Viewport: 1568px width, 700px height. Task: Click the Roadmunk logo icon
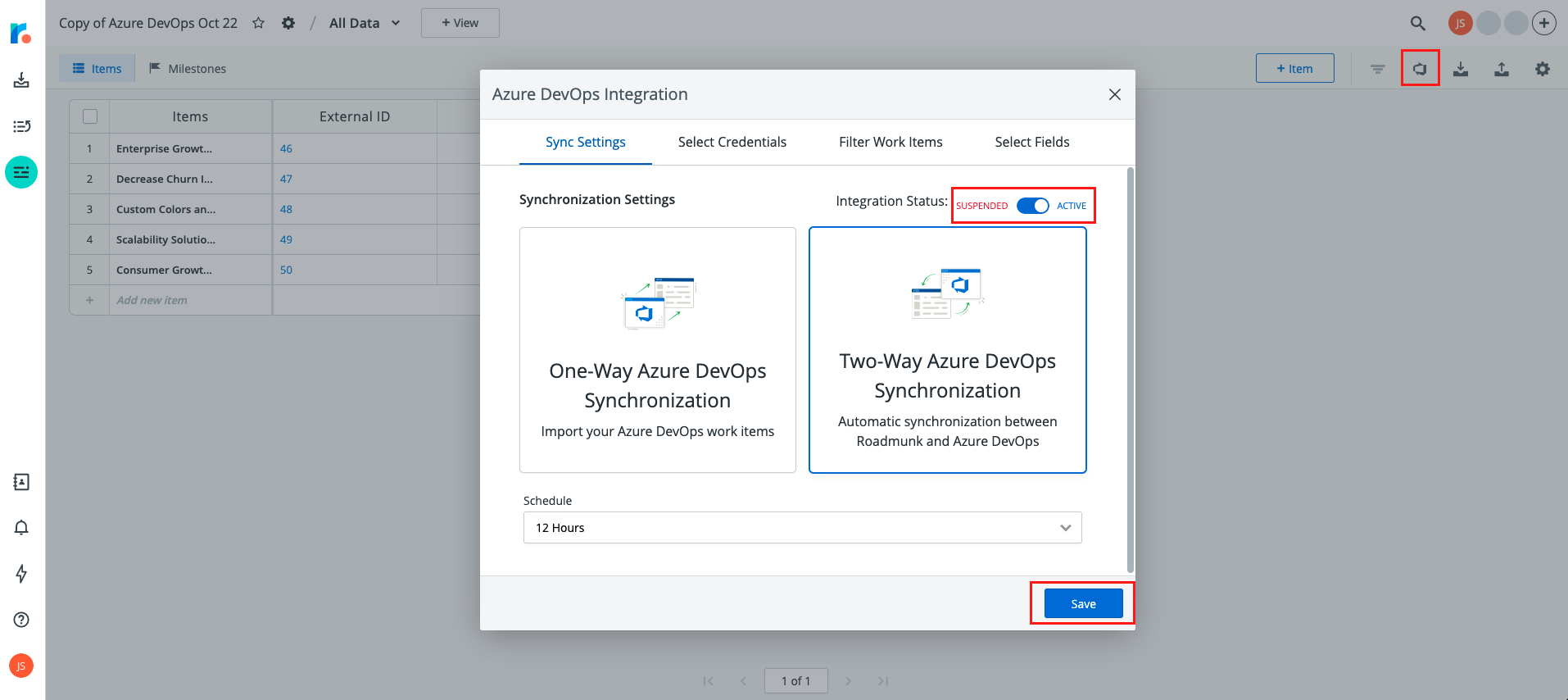[20, 33]
